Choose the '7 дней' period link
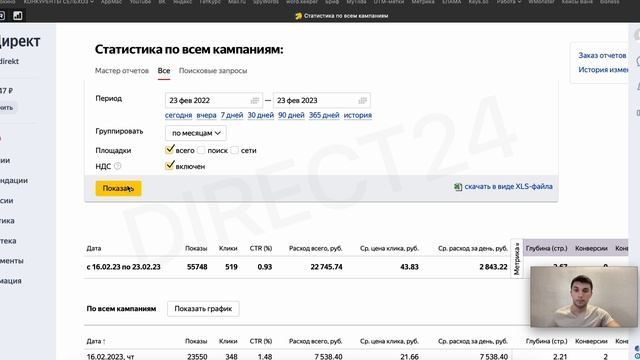The width and height of the screenshot is (640, 360). [x=232, y=115]
